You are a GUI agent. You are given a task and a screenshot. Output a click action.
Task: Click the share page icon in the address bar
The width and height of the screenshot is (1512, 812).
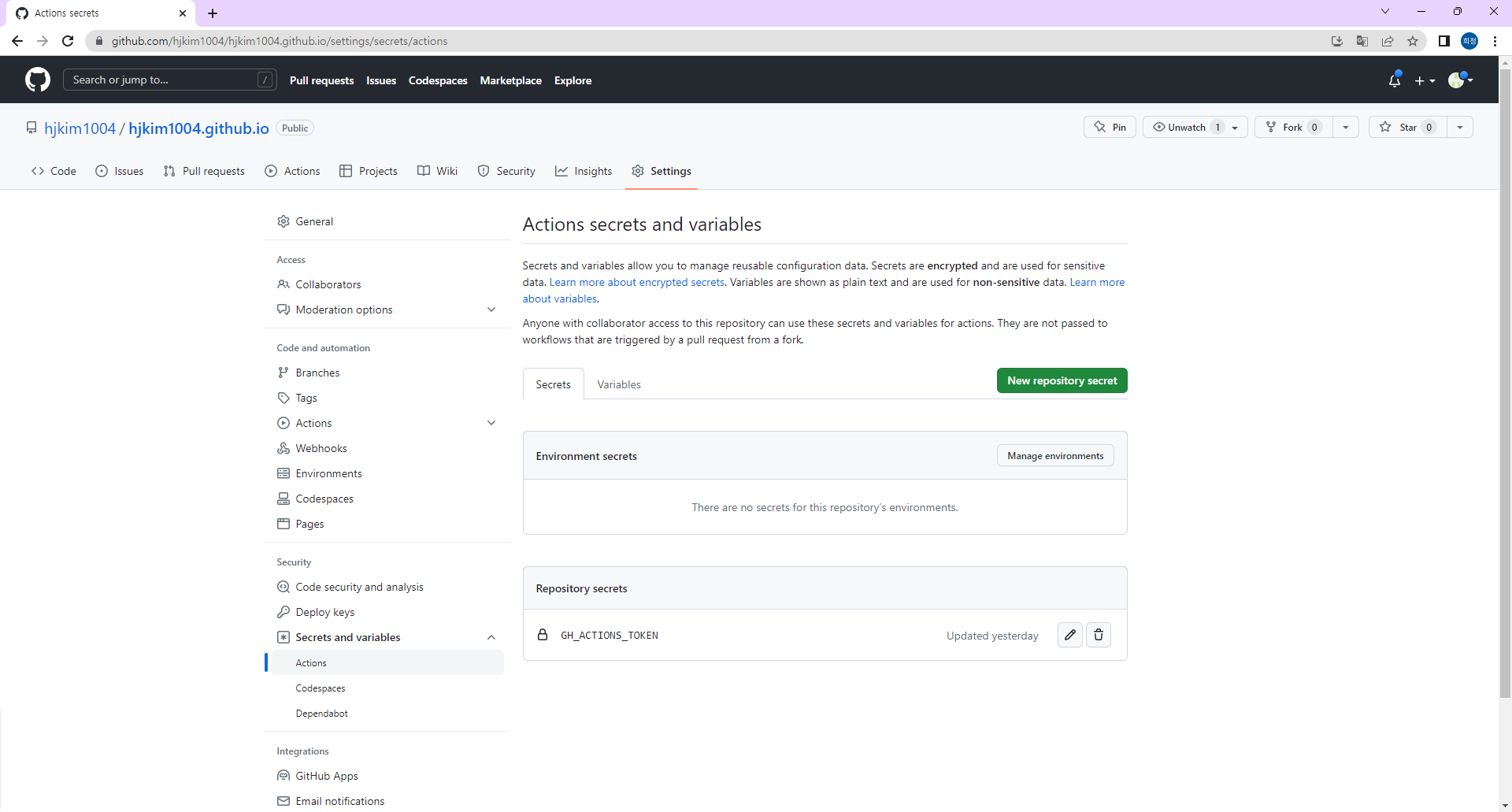1388,41
